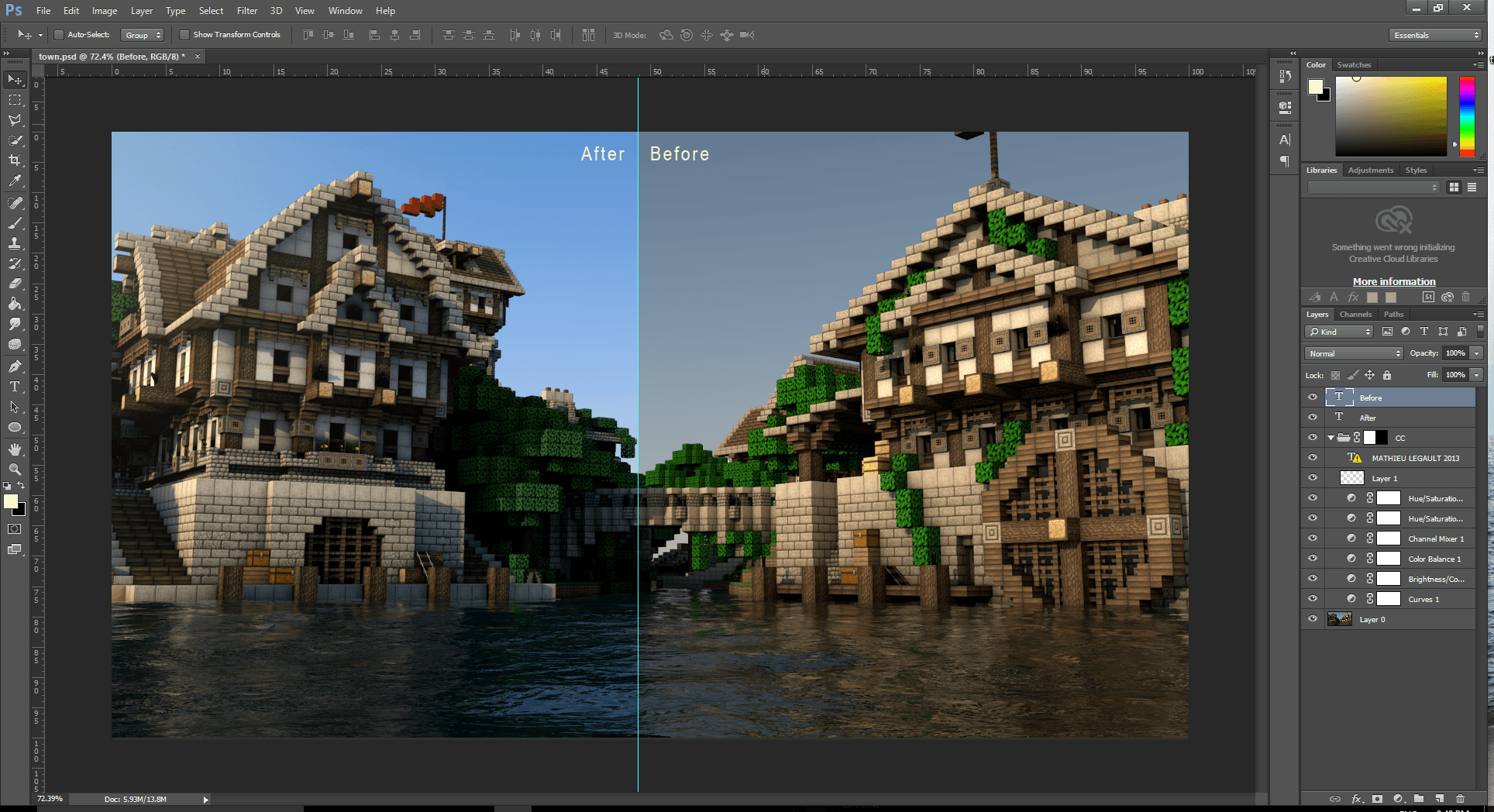
Task: Open the Filter menu
Action: pyautogui.click(x=247, y=11)
